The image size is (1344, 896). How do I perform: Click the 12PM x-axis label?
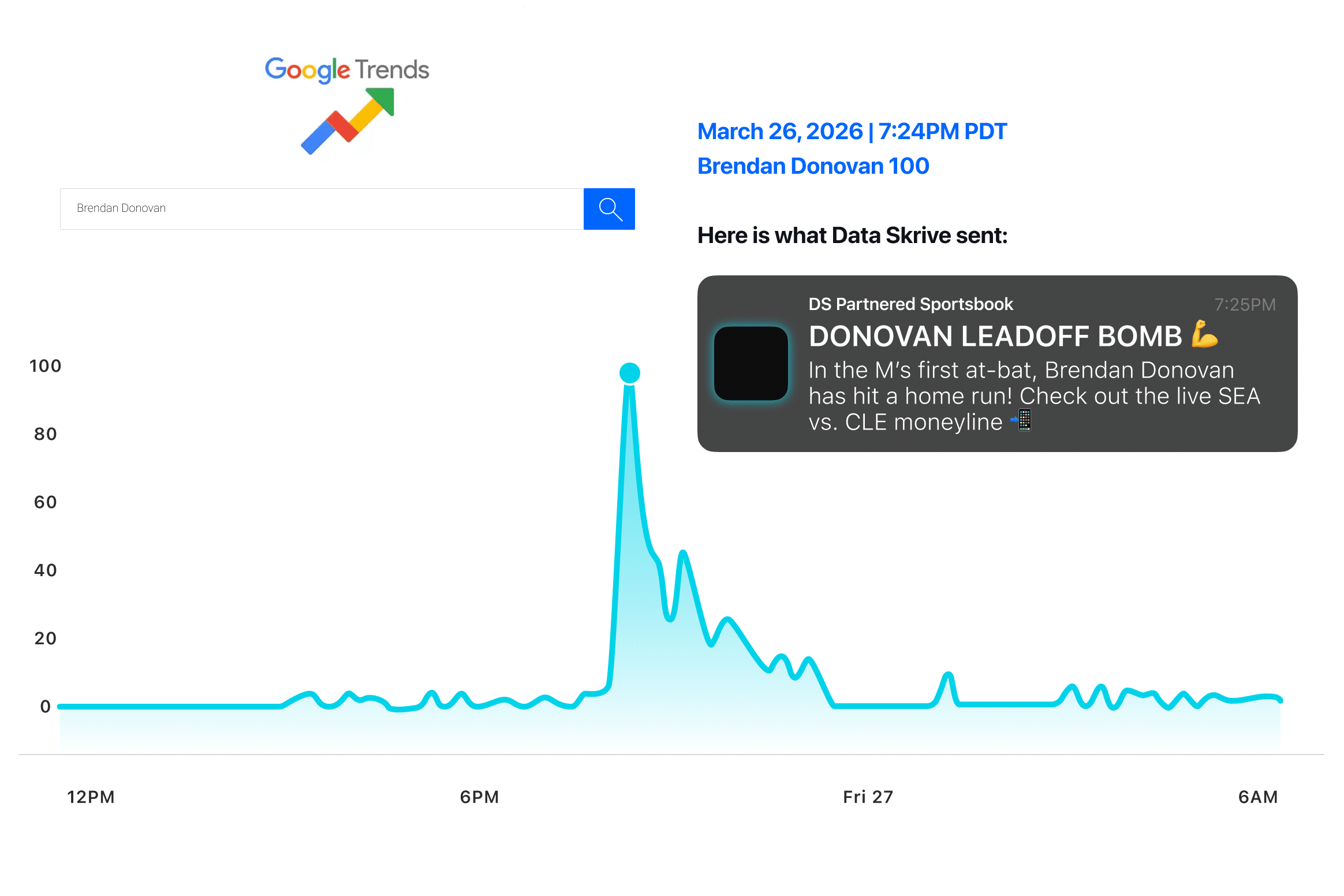click(91, 797)
